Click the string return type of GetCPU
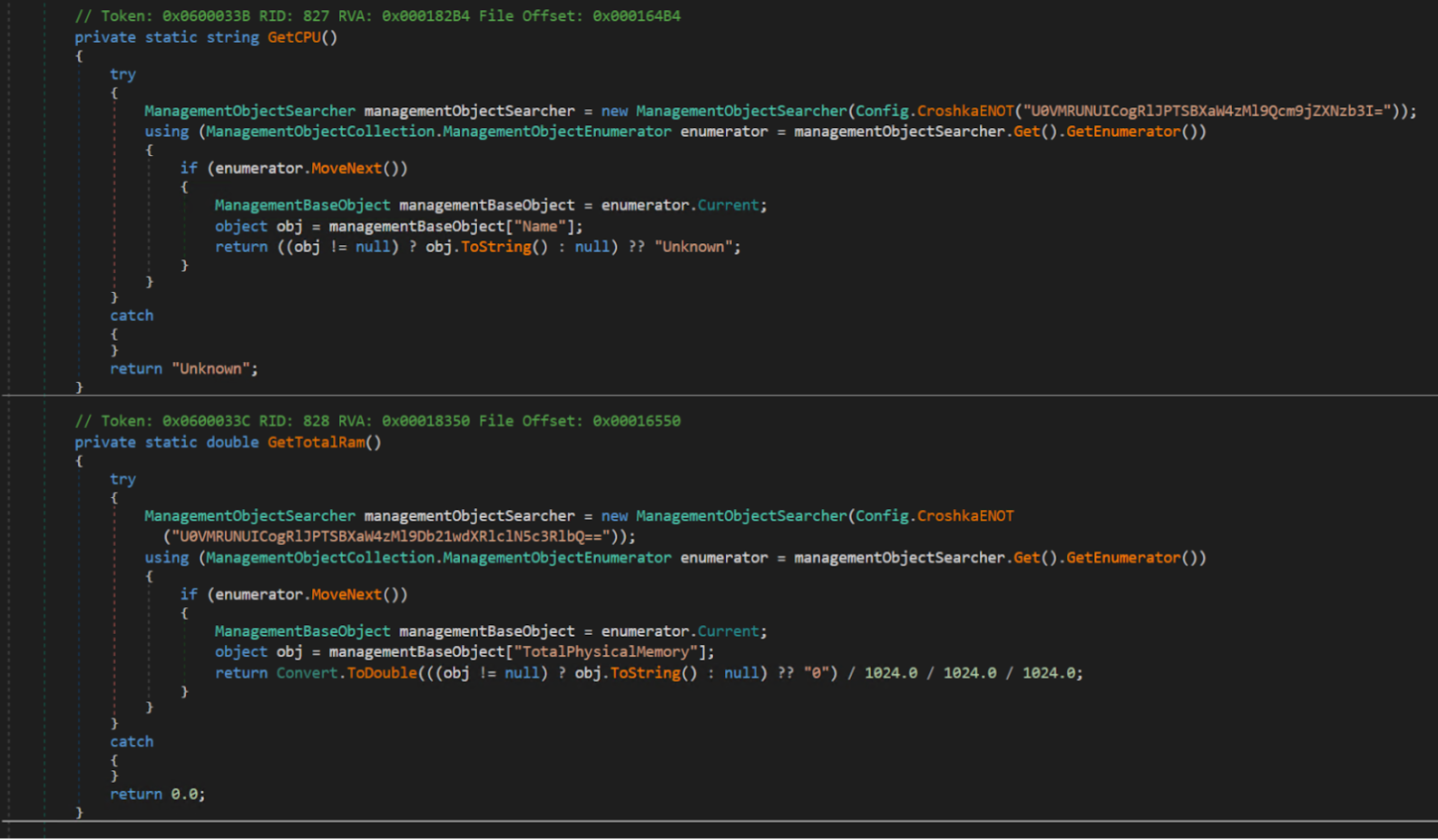The image size is (1438, 840). coord(232,37)
